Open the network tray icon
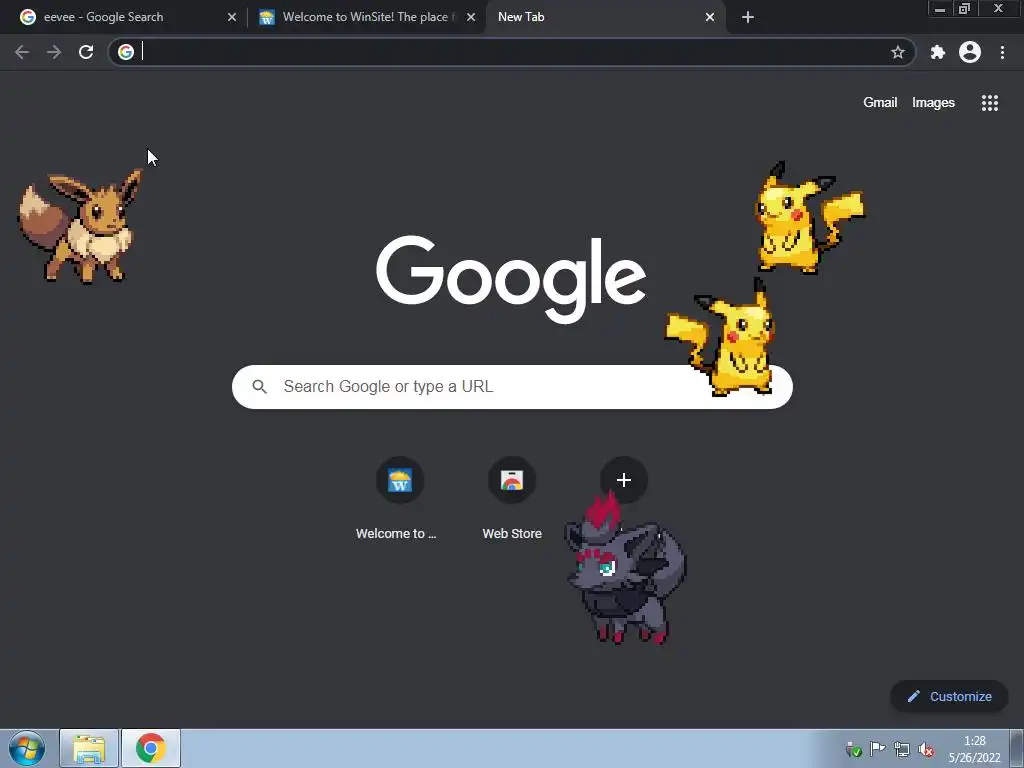 [902, 749]
